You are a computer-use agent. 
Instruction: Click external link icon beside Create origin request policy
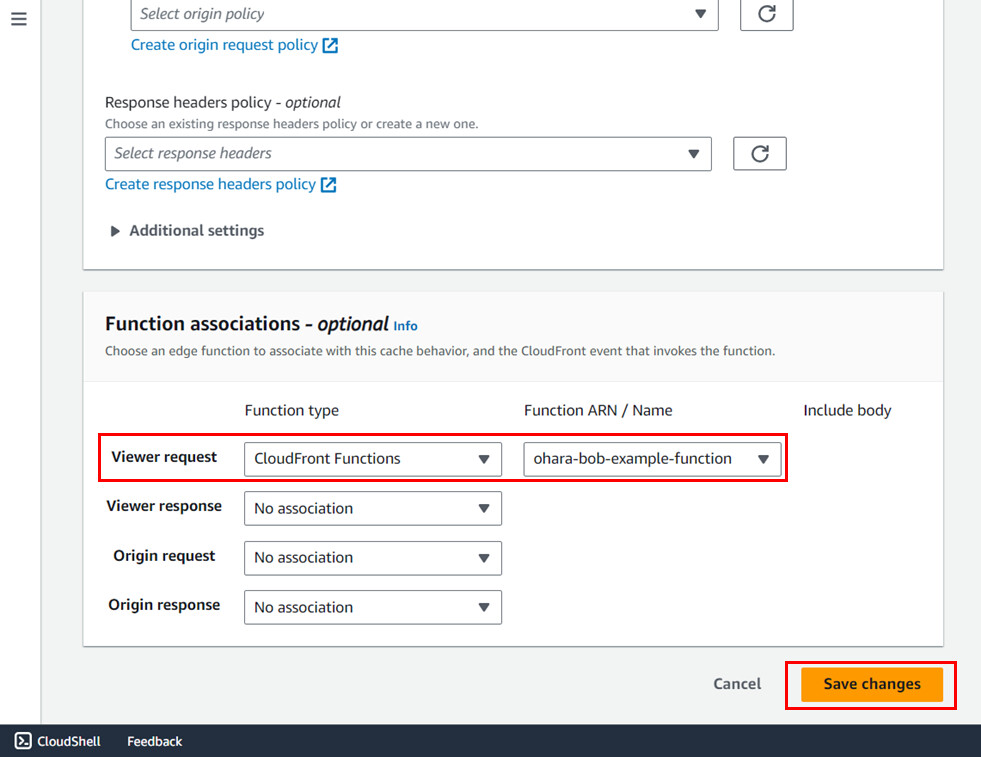[330, 45]
